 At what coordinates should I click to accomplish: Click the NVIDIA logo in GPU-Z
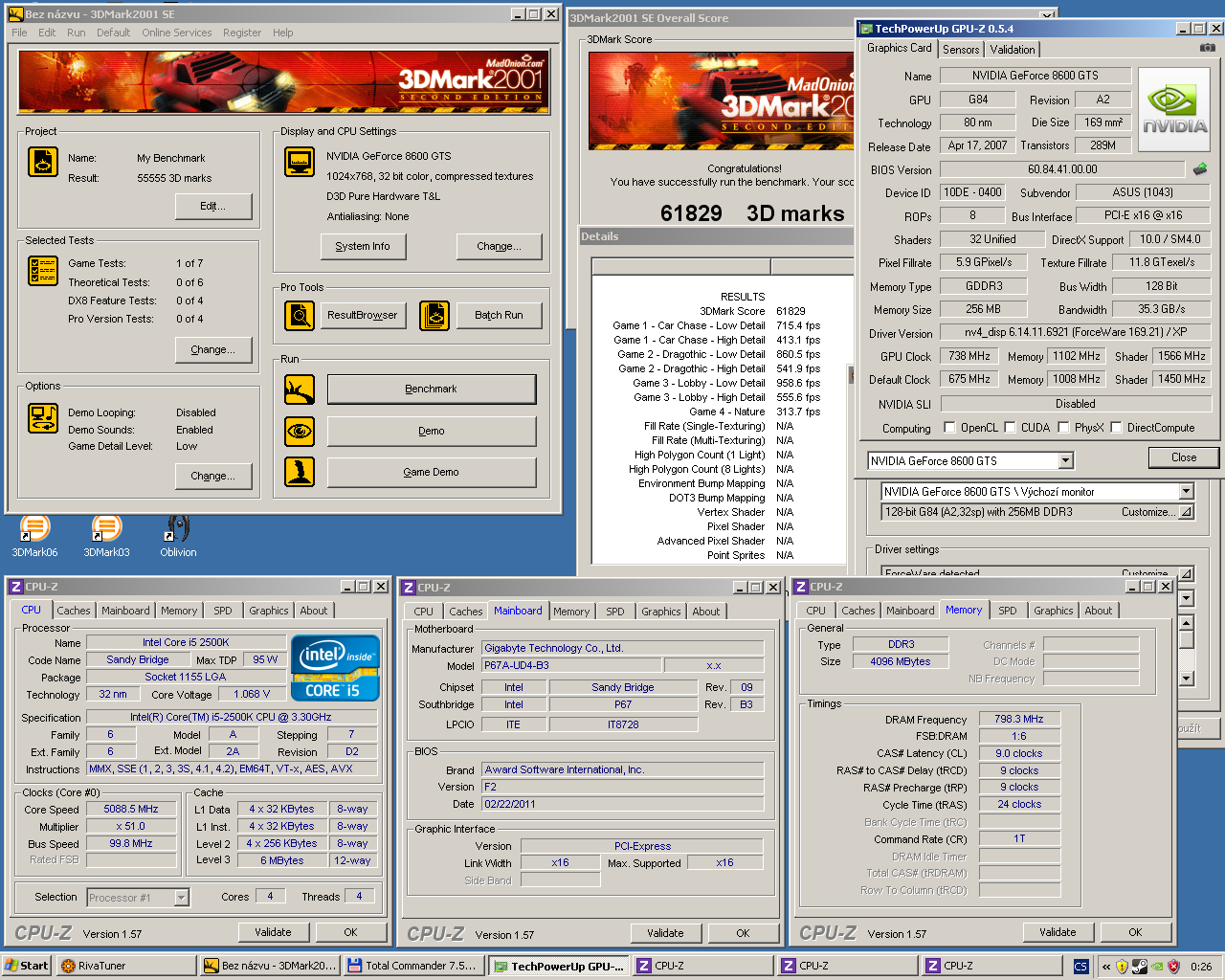pyautogui.click(x=1175, y=110)
